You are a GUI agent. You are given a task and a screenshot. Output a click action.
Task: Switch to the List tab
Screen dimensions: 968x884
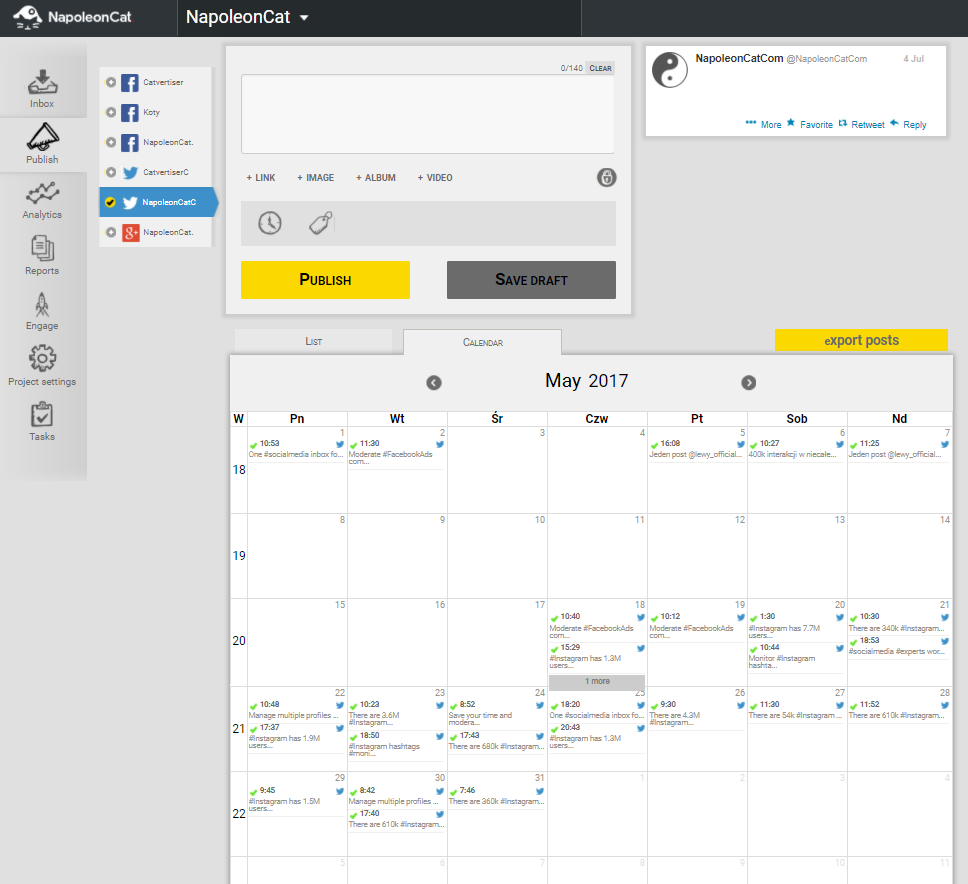pyautogui.click(x=314, y=341)
